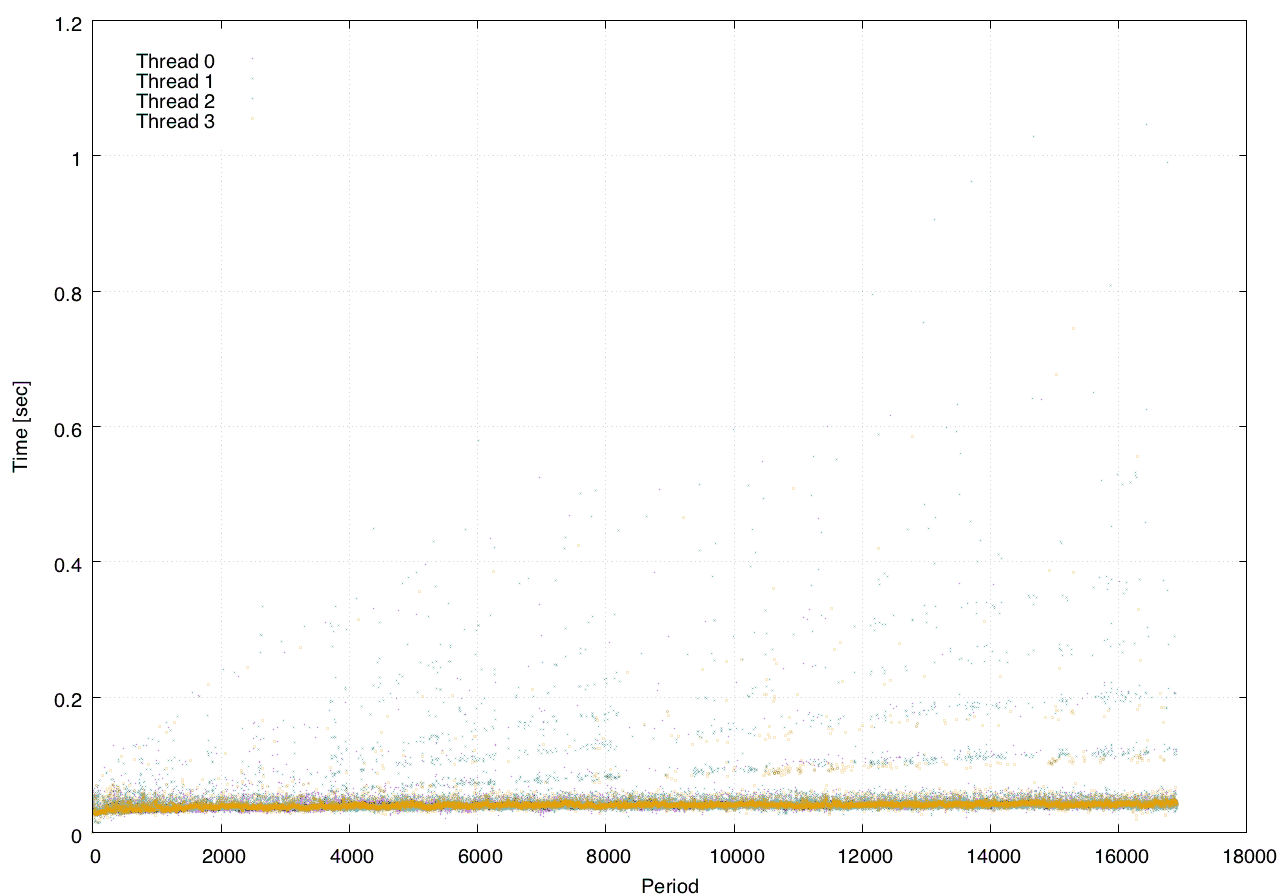Select the 0.2 y-axis tick label
This screenshot has width=1280, height=896.
pyautogui.click(x=68, y=697)
